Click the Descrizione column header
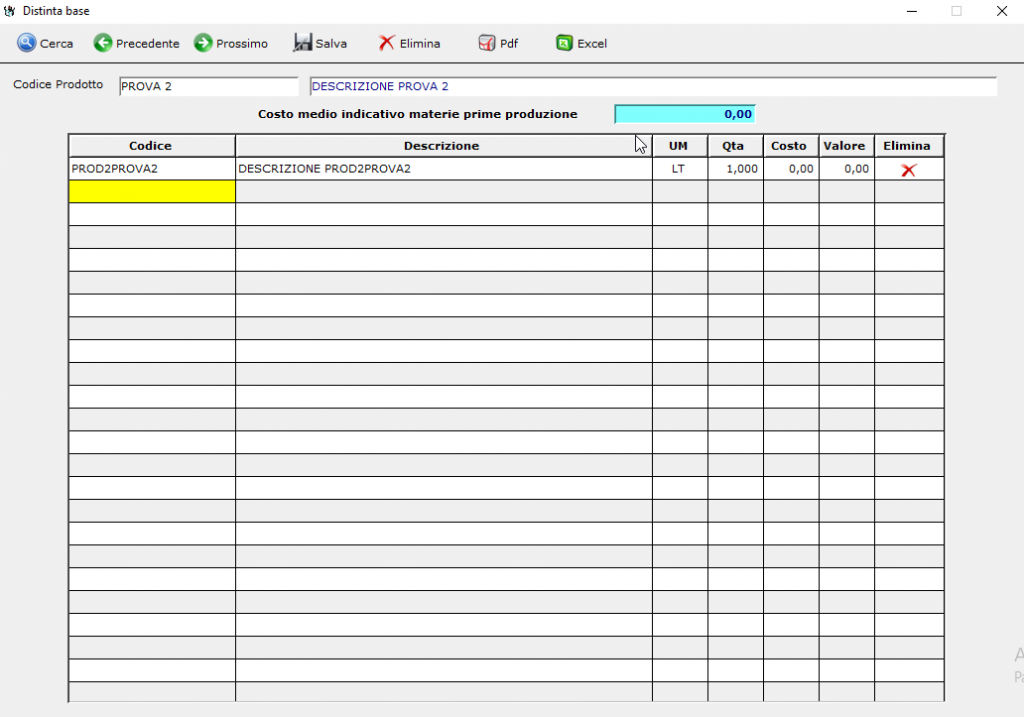Image resolution: width=1024 pixels, height=717 pixels. coord(442,146)
